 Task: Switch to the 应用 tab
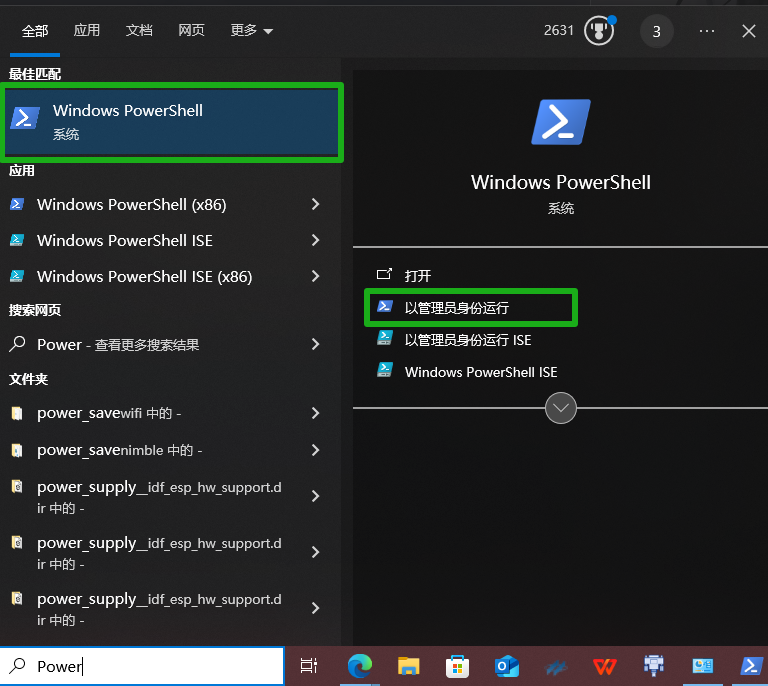pyautogui.click(x=87, y=30)
